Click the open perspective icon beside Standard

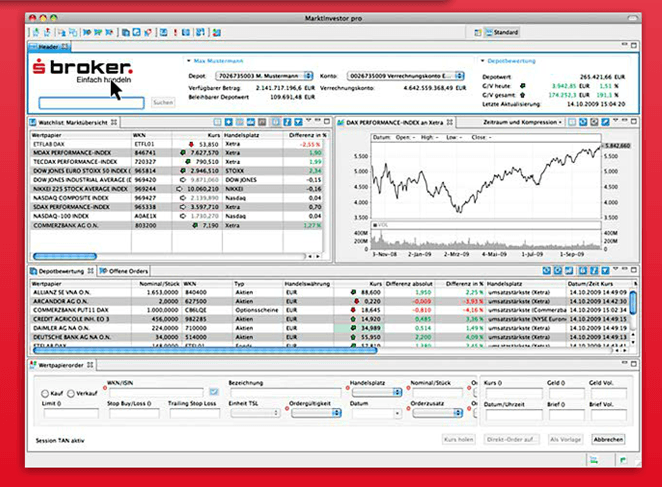[478, 32]
